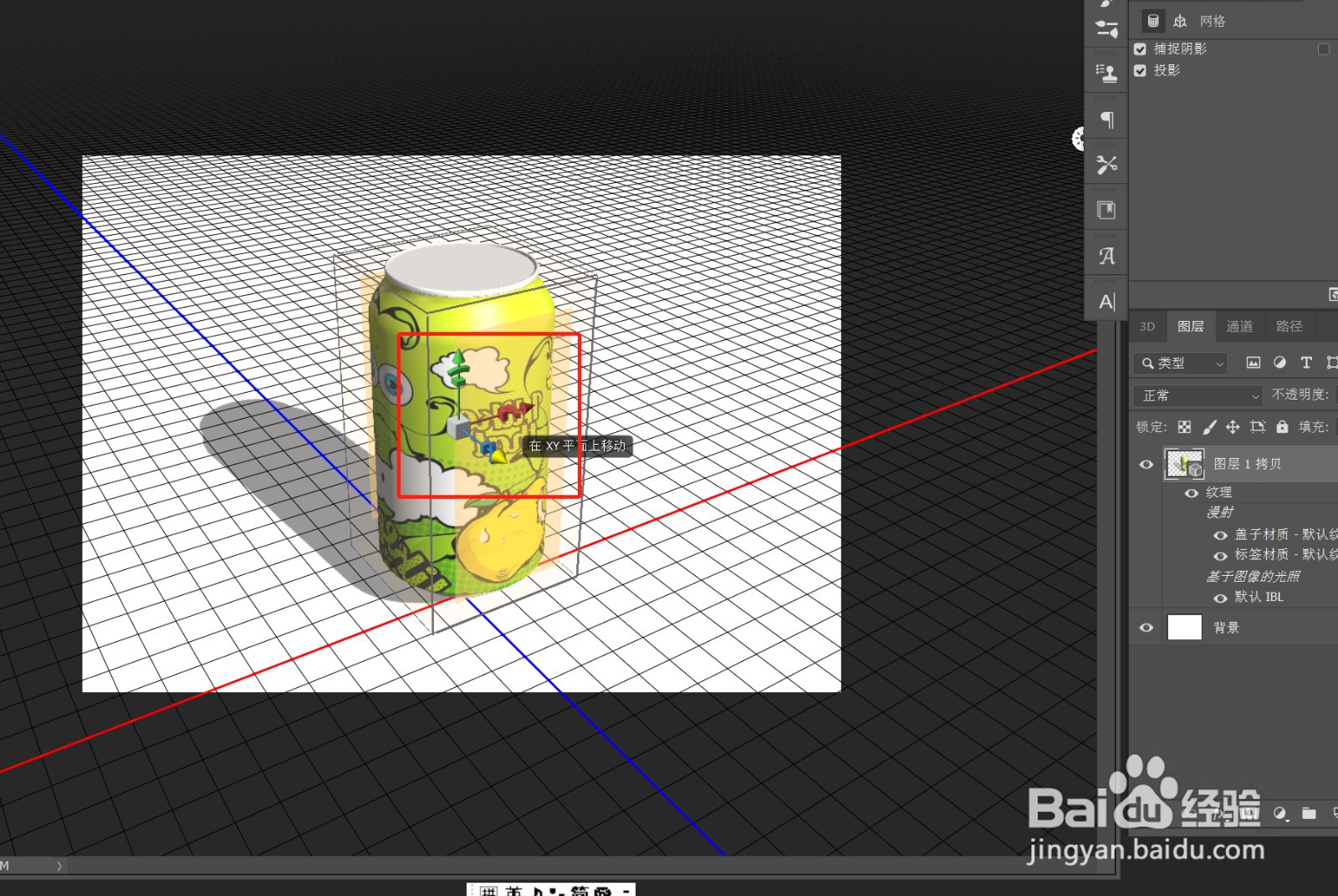Switch to the 通道 tab

1239,327
